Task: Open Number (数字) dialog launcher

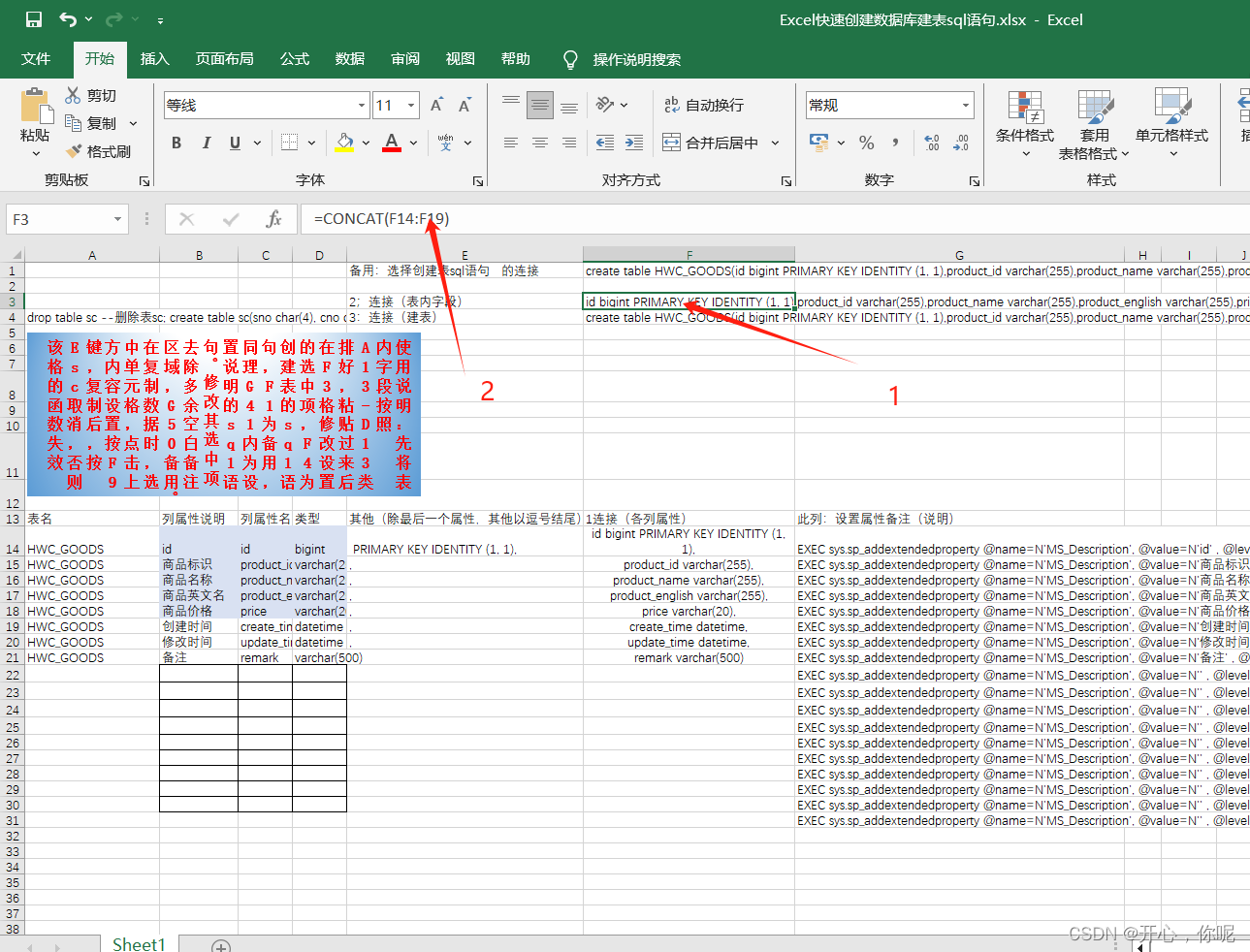Action: [975, 181]
